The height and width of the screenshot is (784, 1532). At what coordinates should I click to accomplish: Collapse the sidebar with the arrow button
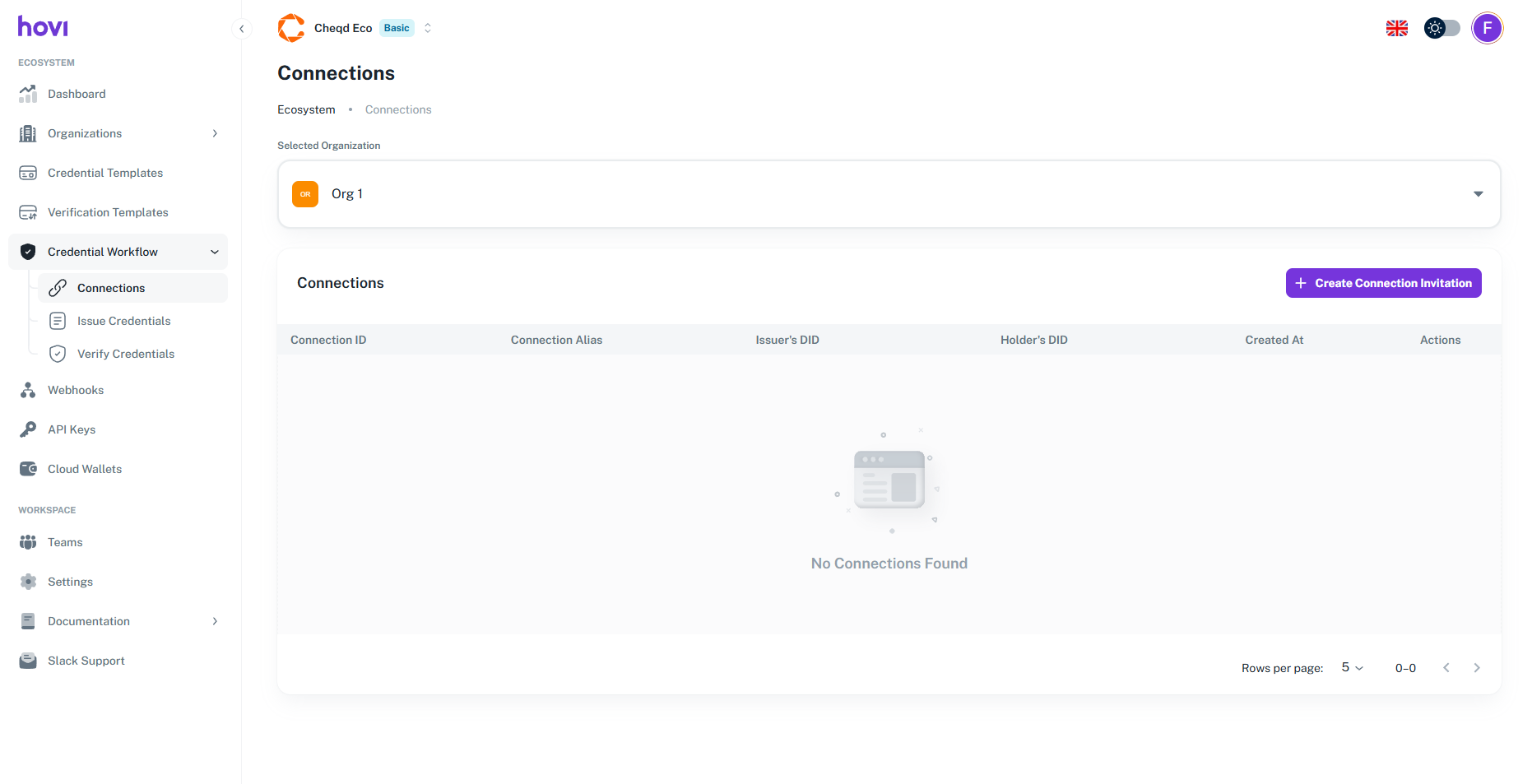241,29
